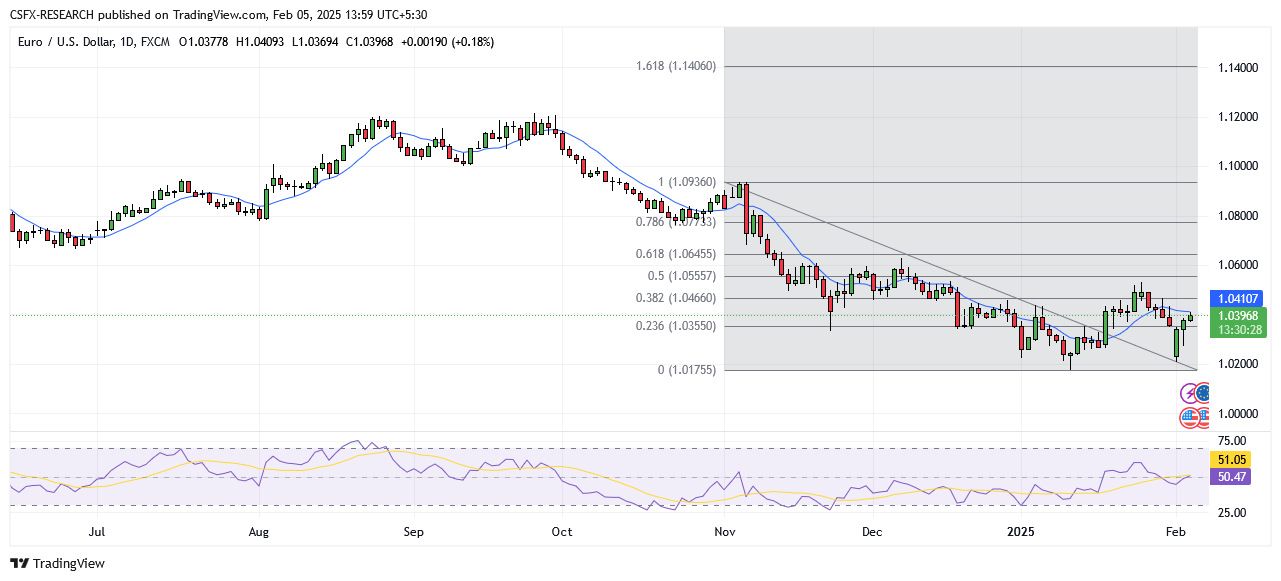Select the 0 (1.01755) Fibonacci base label
The image size is (1281, 581).
tap(686, 370)
